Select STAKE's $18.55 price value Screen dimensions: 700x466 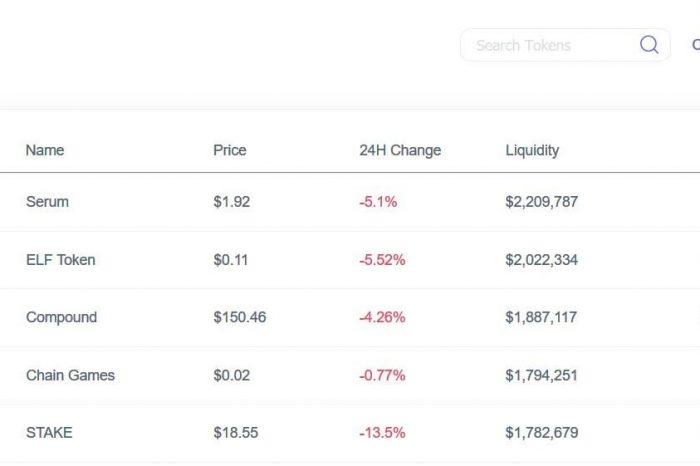point(236,433)
